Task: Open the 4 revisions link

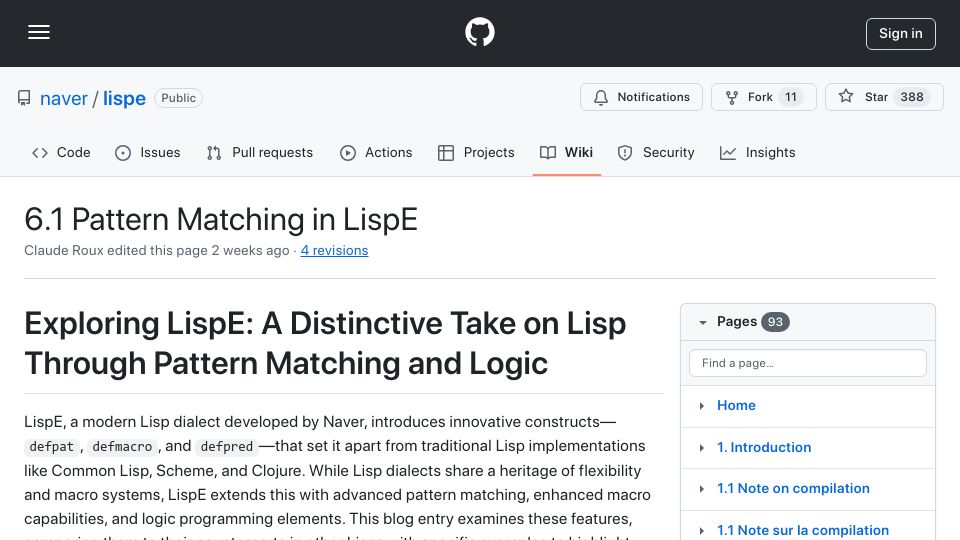Action: 334,250
